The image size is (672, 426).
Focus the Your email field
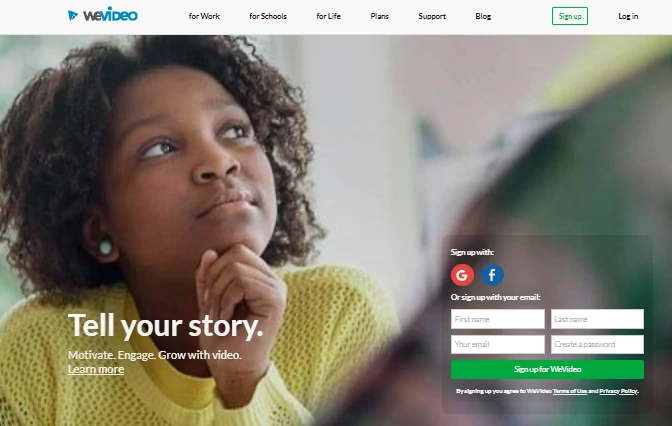498,344
